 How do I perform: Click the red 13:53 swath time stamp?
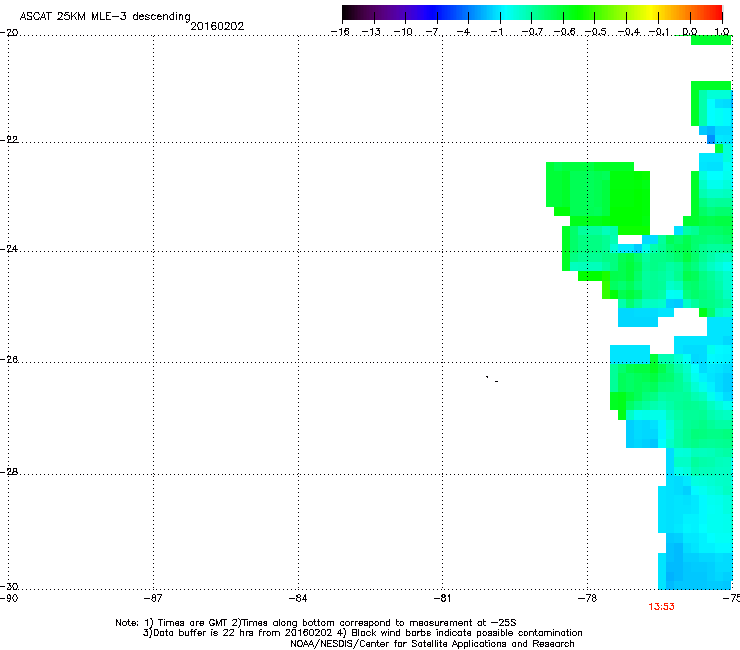pos(661,607)
